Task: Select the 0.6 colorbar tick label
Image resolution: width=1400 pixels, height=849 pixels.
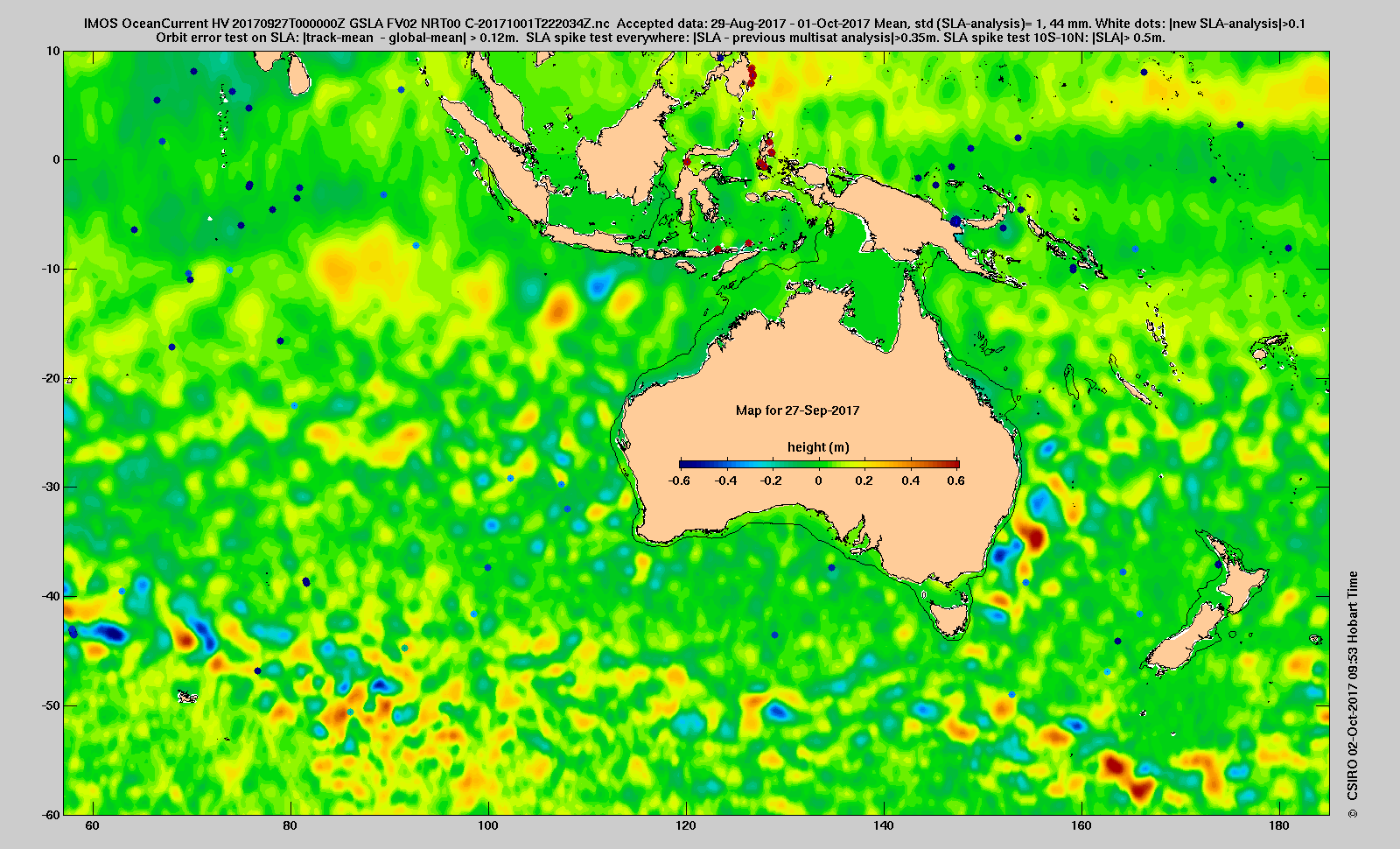Action: 955,481
